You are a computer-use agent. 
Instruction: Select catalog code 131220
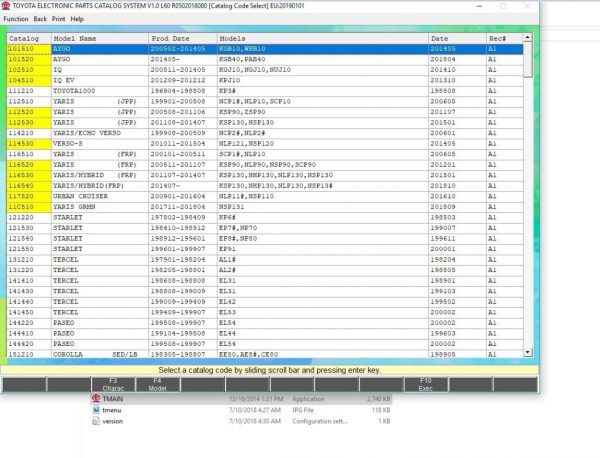point(29,270)
